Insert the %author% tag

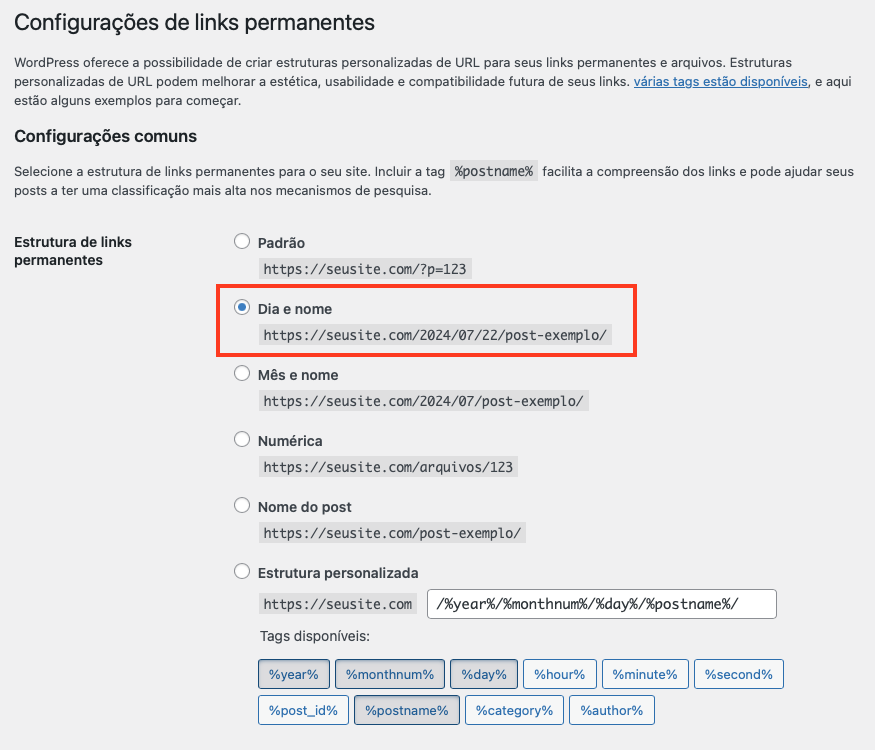tap(612, 710)
